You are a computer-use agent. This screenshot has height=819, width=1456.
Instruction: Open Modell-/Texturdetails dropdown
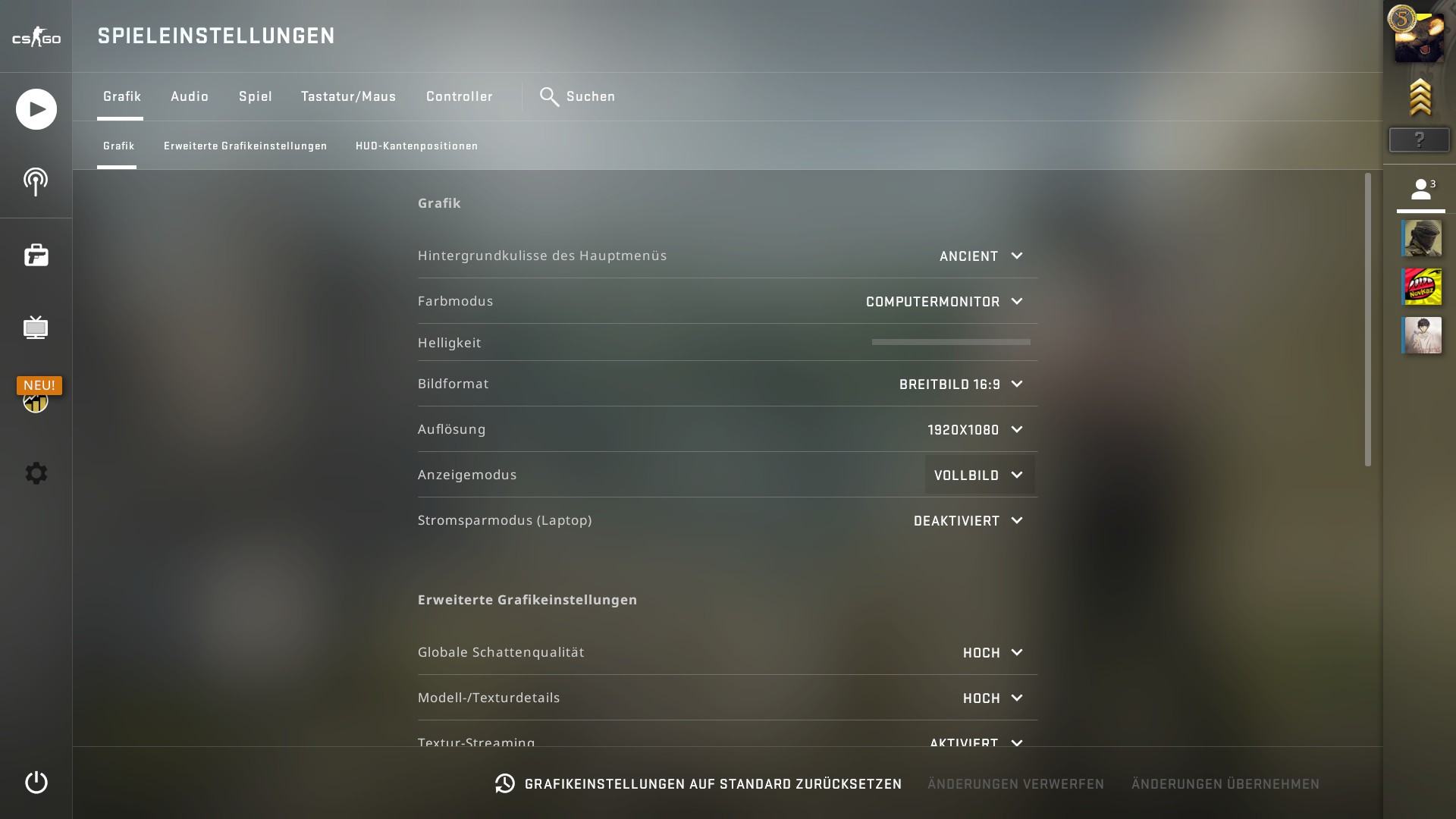coord(993,698)
